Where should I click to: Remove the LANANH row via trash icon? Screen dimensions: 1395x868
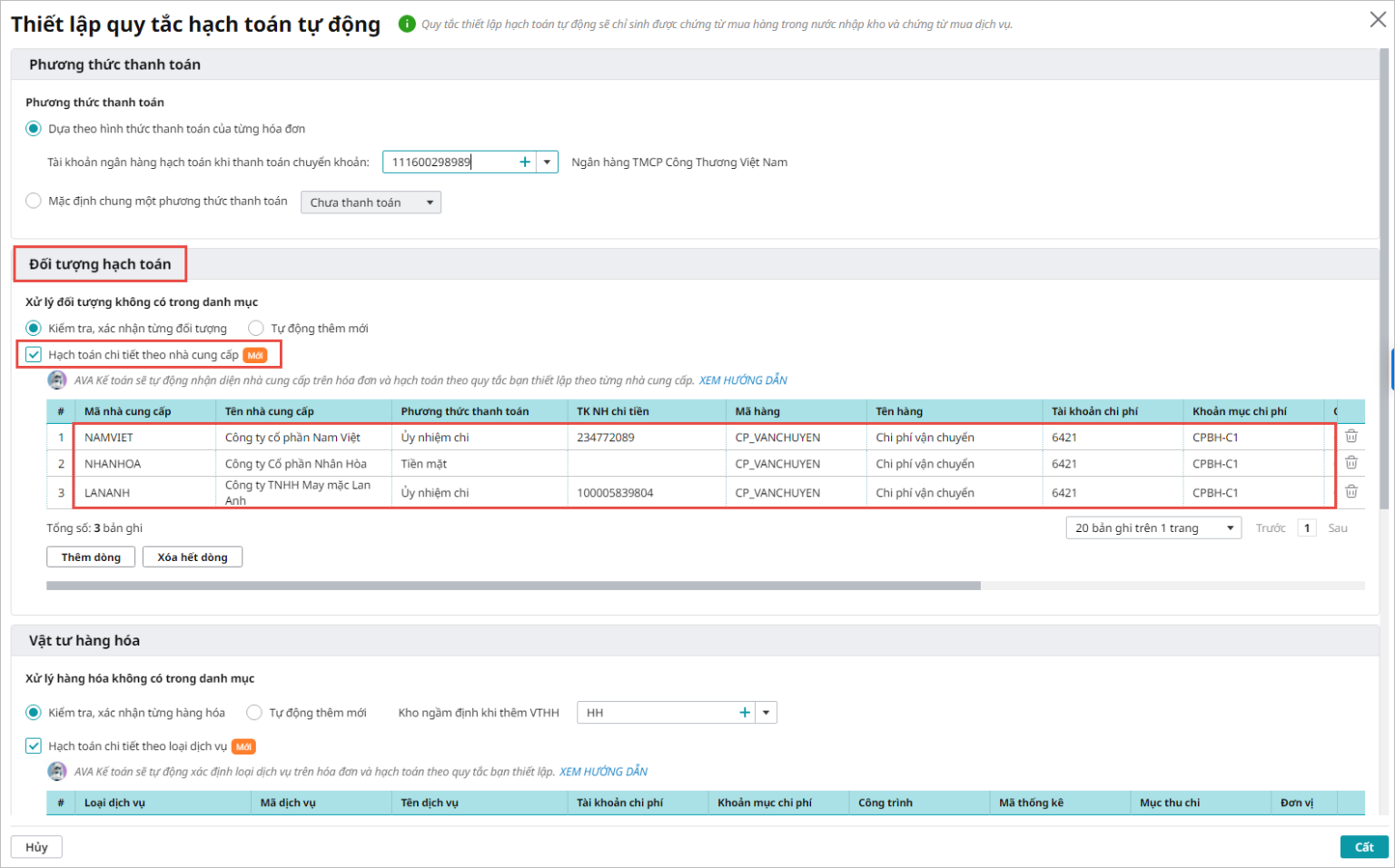click(x=1351, y=492)
